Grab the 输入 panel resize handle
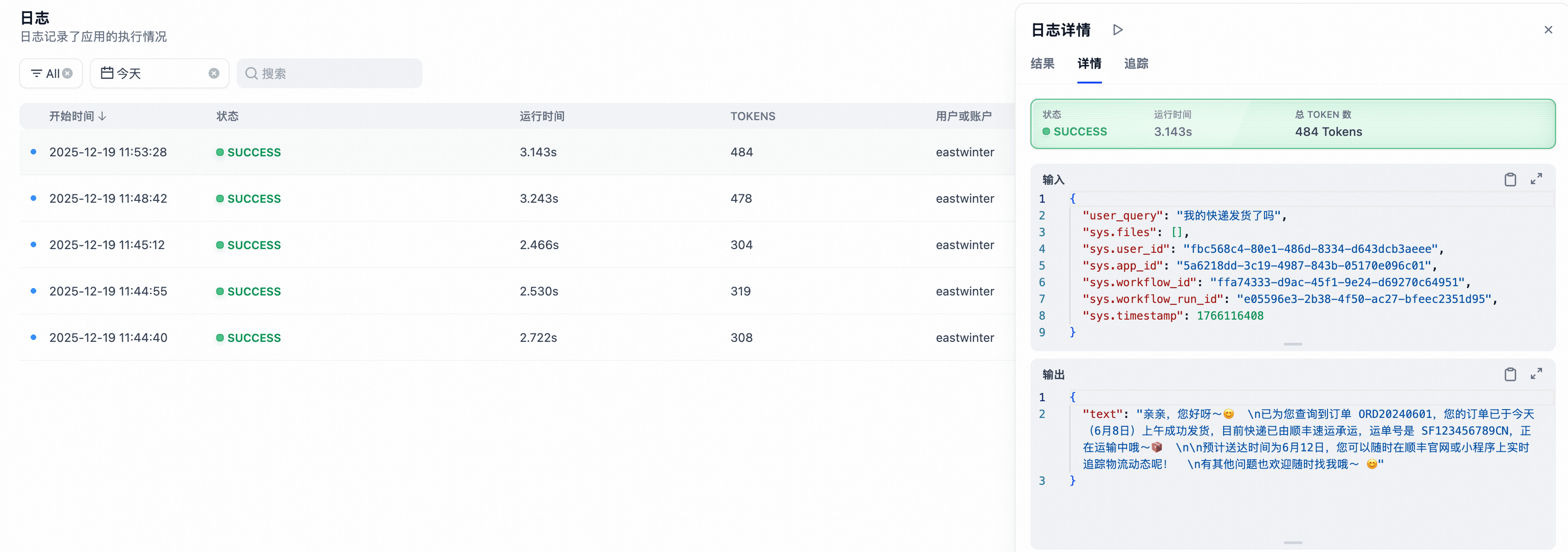 [1293, 345]
